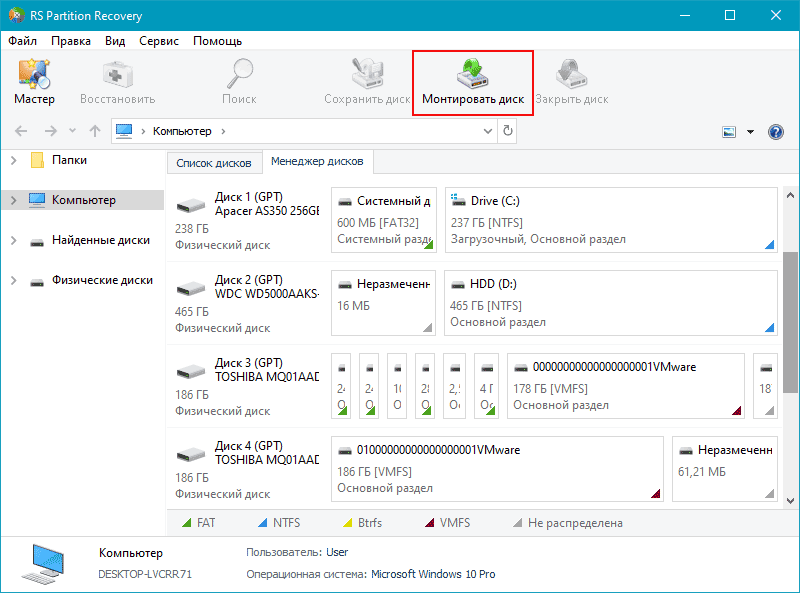Image resolution: width=800 pixels, height=593 pixels.
Task: Select the 4 Г partition on Диск 3
Action: pyautogui.click(x=486, y=386)
